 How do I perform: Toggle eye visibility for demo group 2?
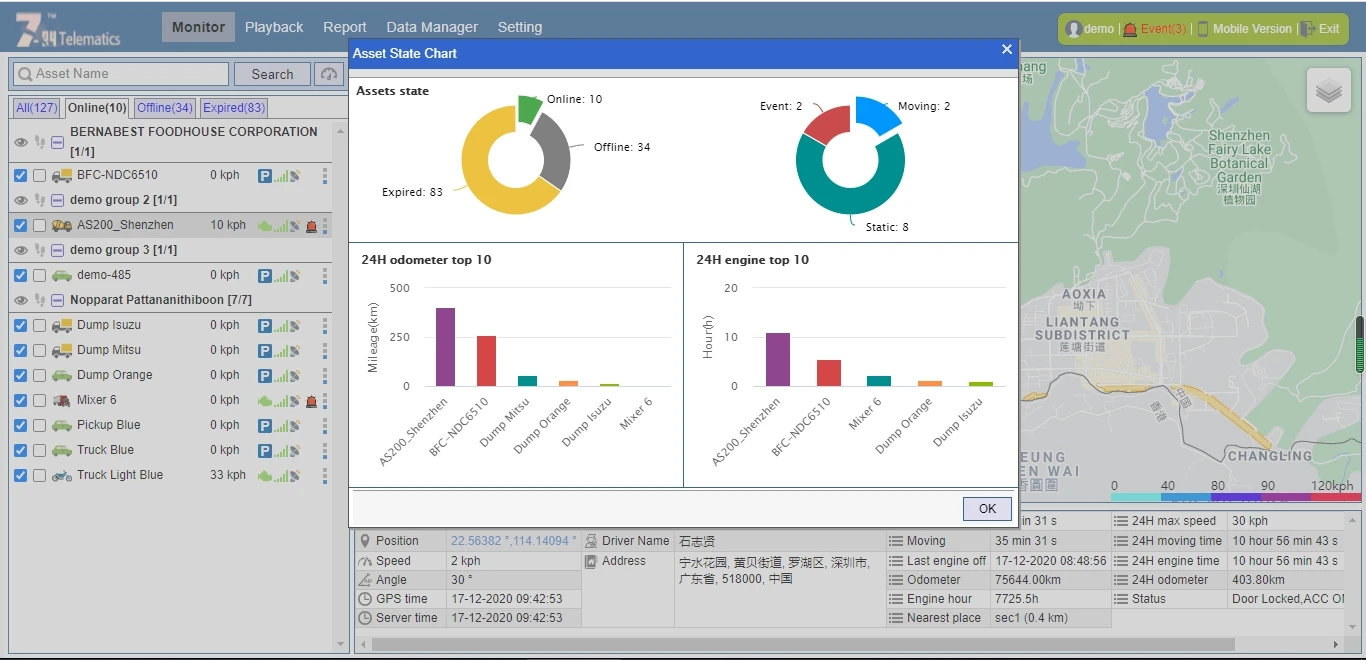pyautogui.click(x=21, y=200)
